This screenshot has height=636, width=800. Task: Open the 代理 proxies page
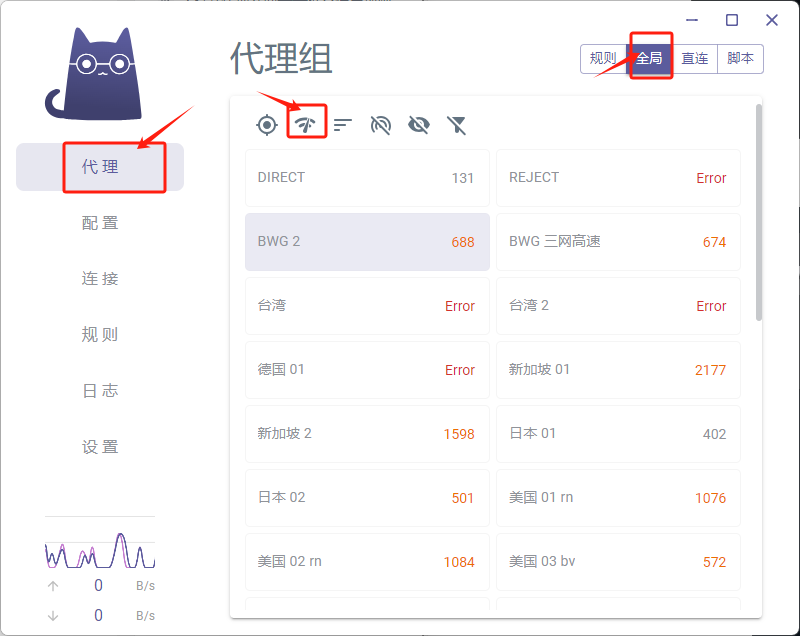click(100, 167)
